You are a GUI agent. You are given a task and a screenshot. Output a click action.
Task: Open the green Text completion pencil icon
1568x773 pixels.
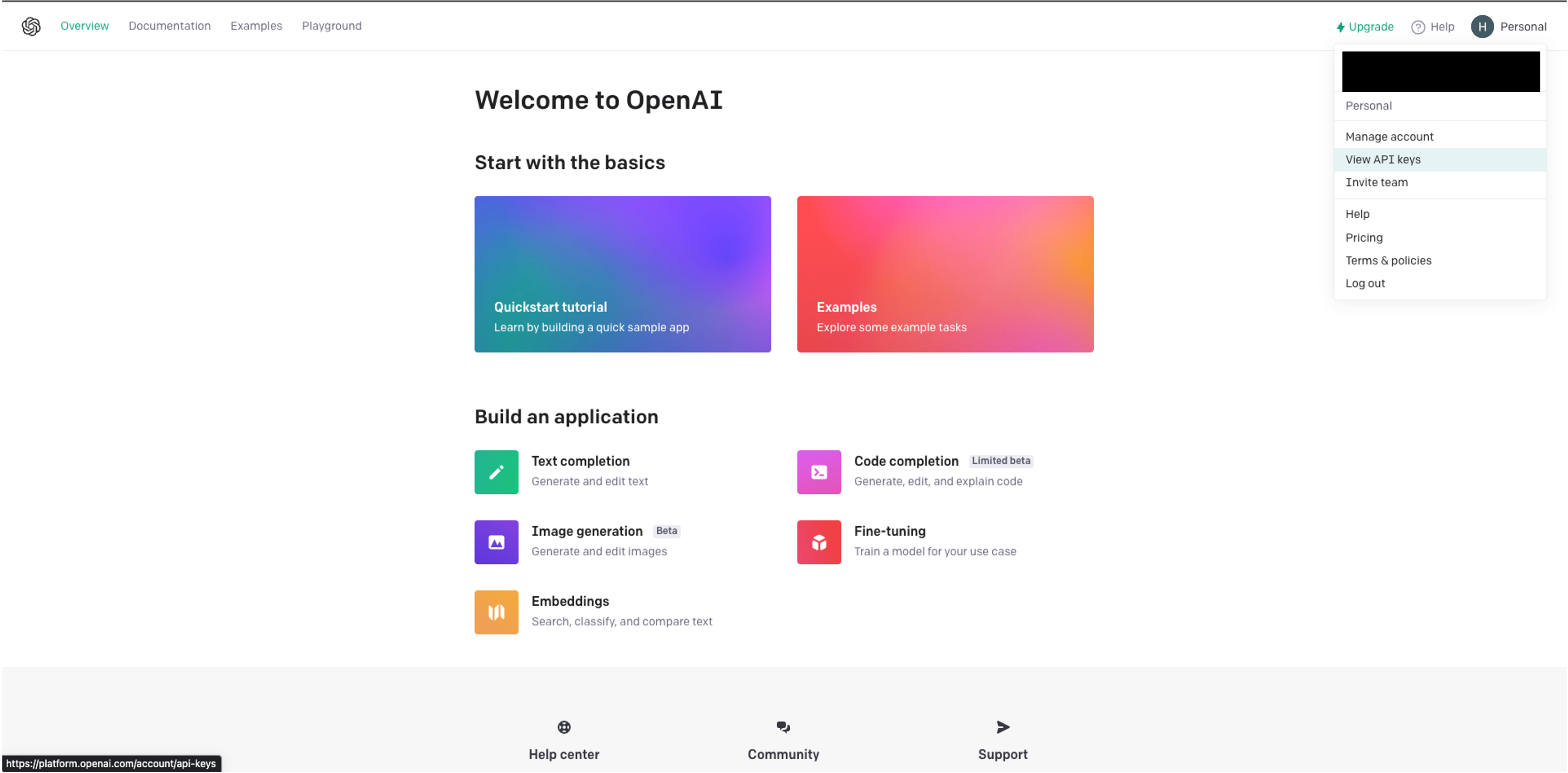pyautogui.click(x=496, y=472)
